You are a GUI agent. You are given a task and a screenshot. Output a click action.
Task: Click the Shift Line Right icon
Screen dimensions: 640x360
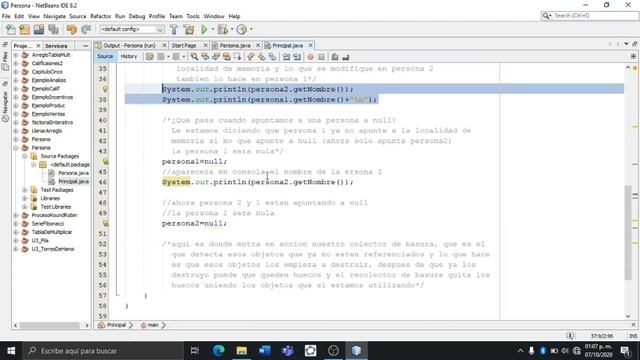click(x=297, y=57)
